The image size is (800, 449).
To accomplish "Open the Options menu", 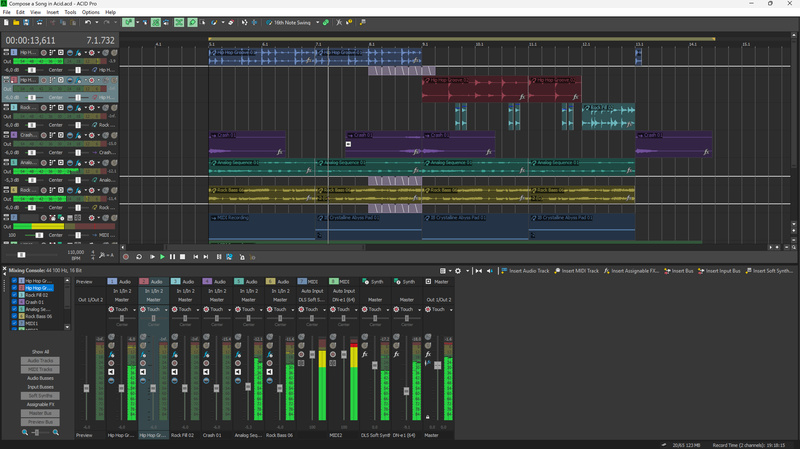I will [91, 12].
